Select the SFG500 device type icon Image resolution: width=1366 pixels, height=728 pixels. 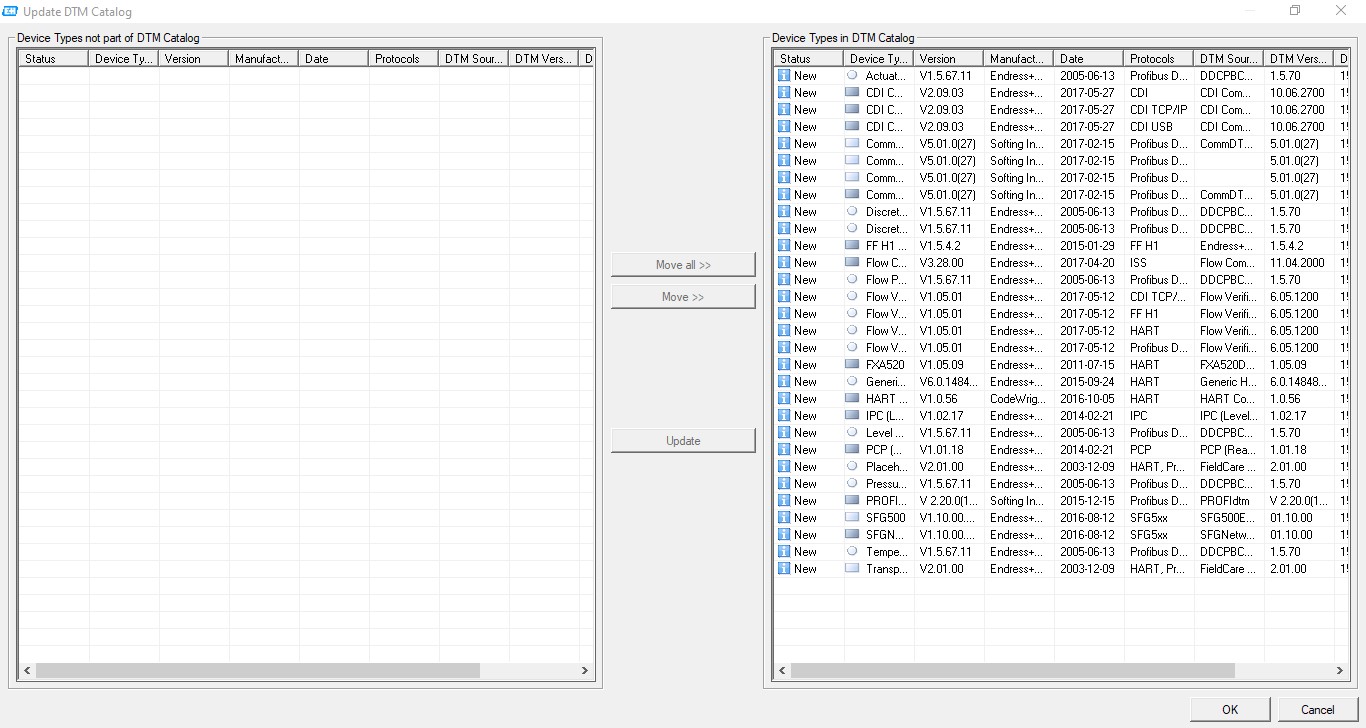point(852,517)
